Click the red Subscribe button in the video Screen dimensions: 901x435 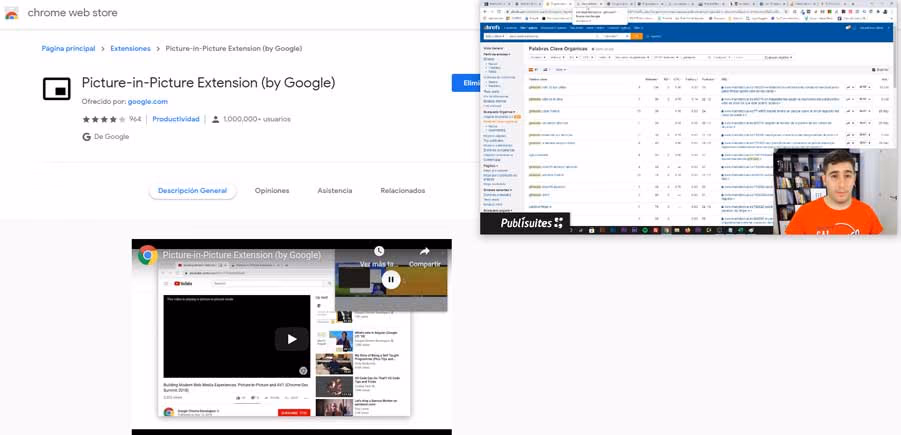point(294,413)
